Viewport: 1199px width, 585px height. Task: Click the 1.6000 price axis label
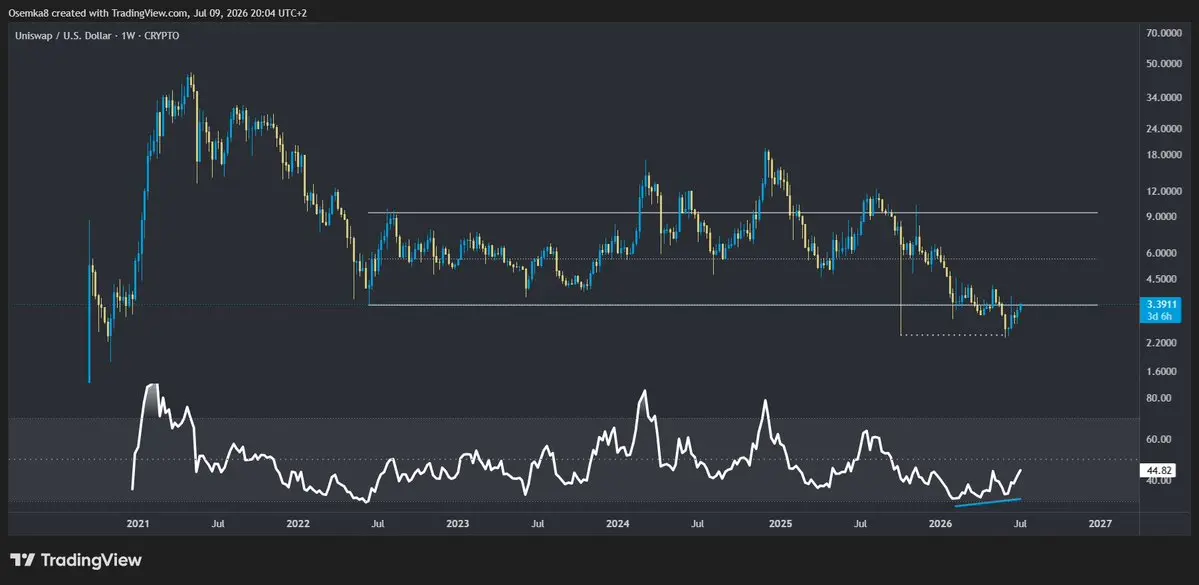[1162, 372]
